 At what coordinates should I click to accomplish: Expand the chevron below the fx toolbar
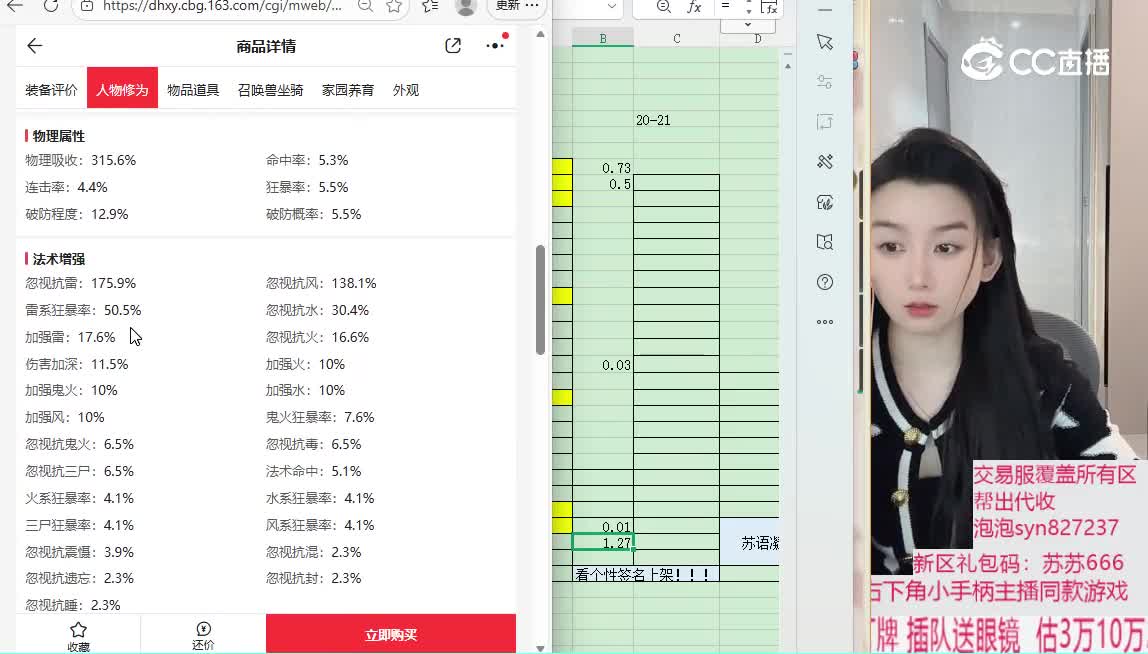747,24
